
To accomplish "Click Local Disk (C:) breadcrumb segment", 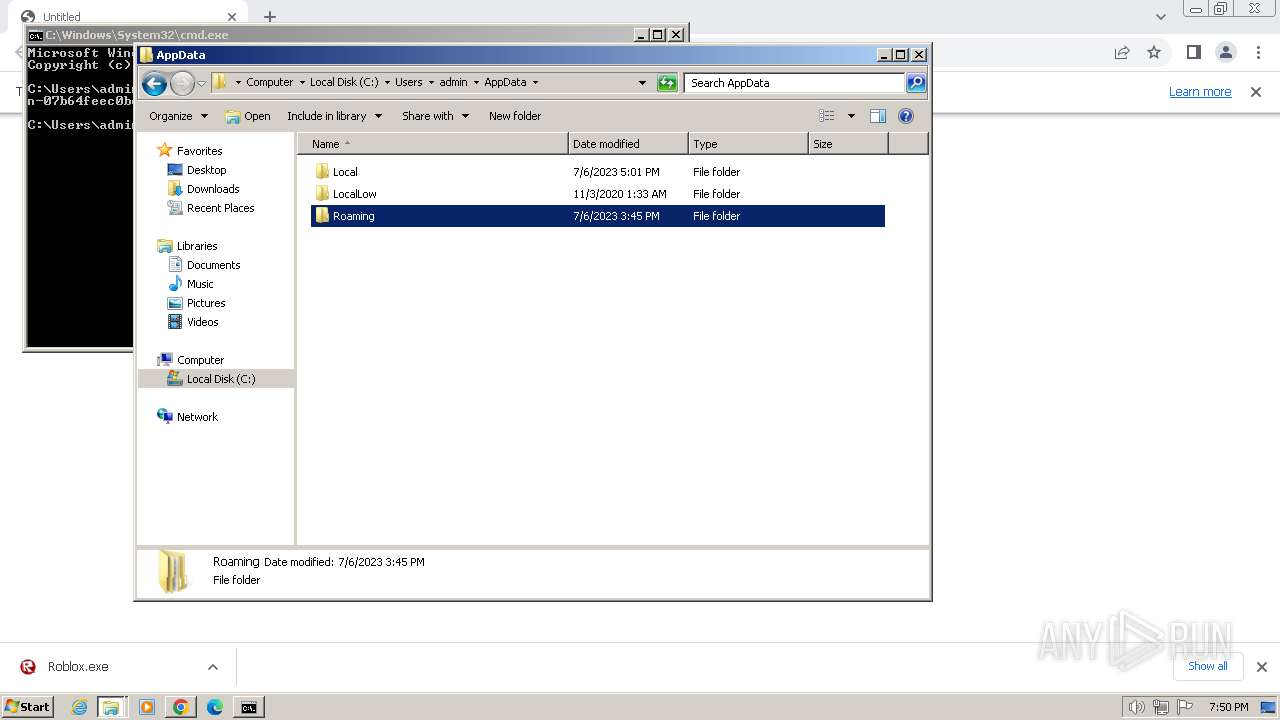I will click(x=344, y=83).
